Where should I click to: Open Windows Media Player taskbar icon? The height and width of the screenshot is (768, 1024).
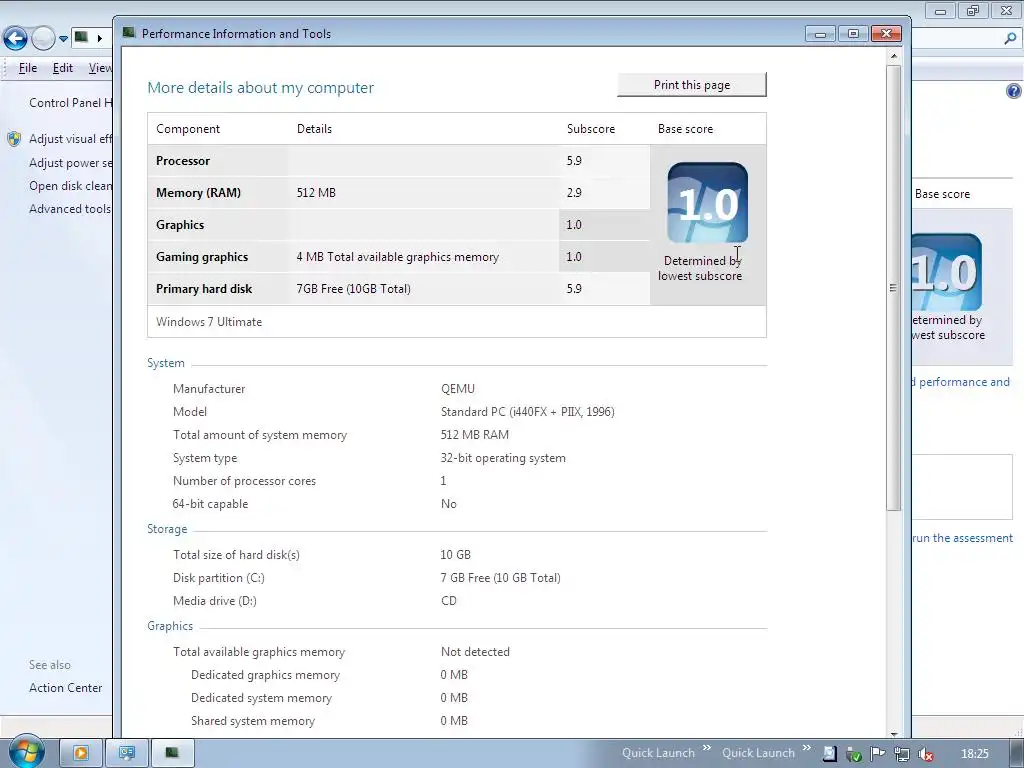(81, 753)
